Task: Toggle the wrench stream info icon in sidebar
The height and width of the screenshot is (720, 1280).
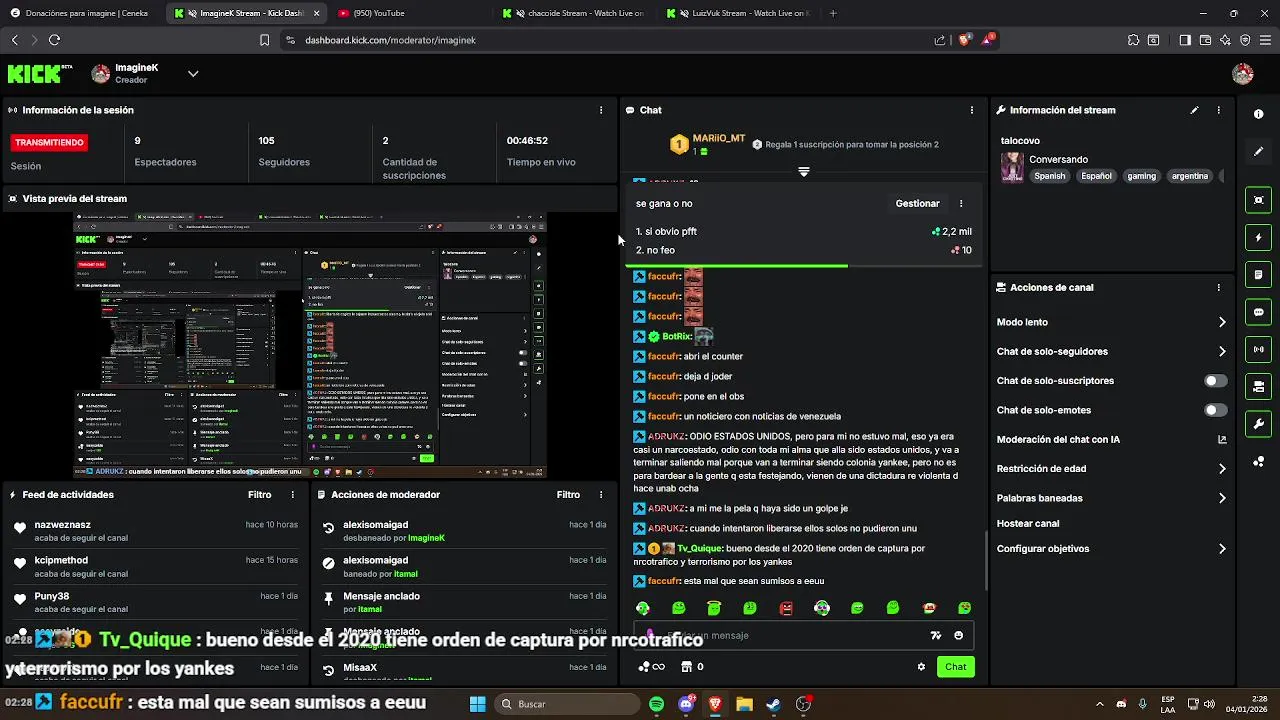Action: (x=1259, y=423)
